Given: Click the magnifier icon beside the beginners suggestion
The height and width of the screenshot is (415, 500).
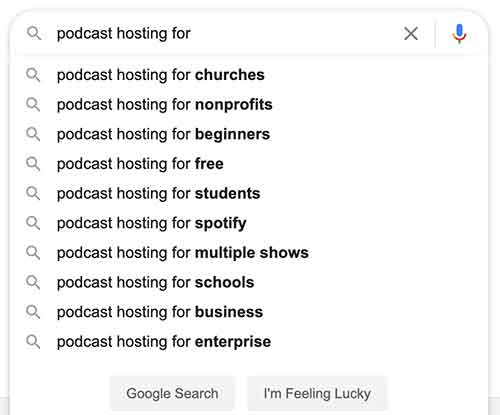Looking at the screenshot, I should pyautogui.click(x=33, y=134).
